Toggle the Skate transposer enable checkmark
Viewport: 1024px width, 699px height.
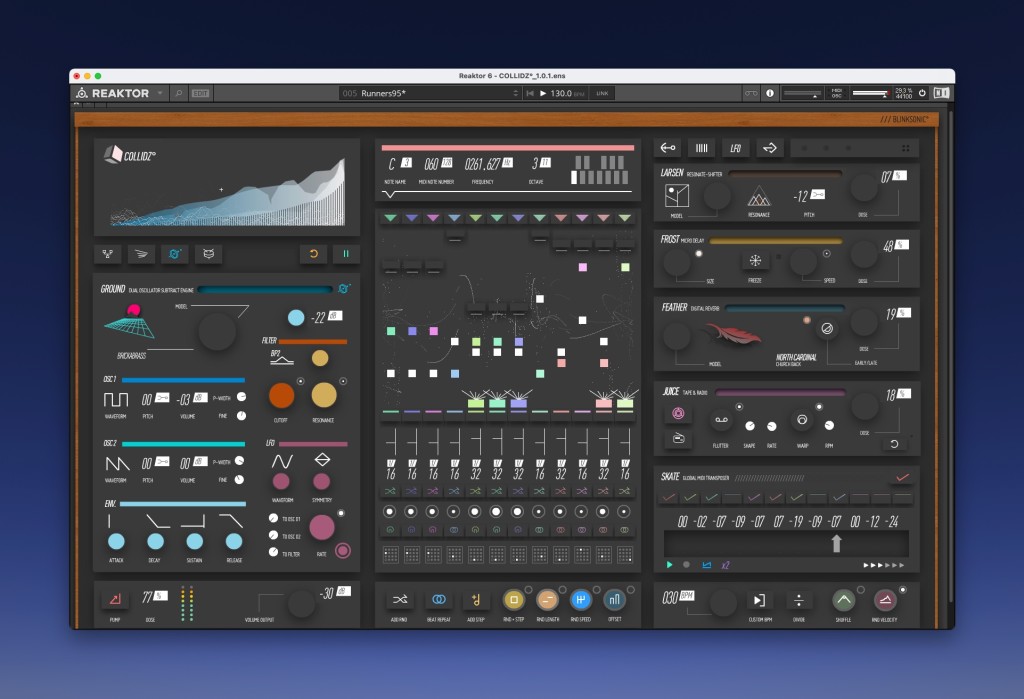[x=903, y=477]
